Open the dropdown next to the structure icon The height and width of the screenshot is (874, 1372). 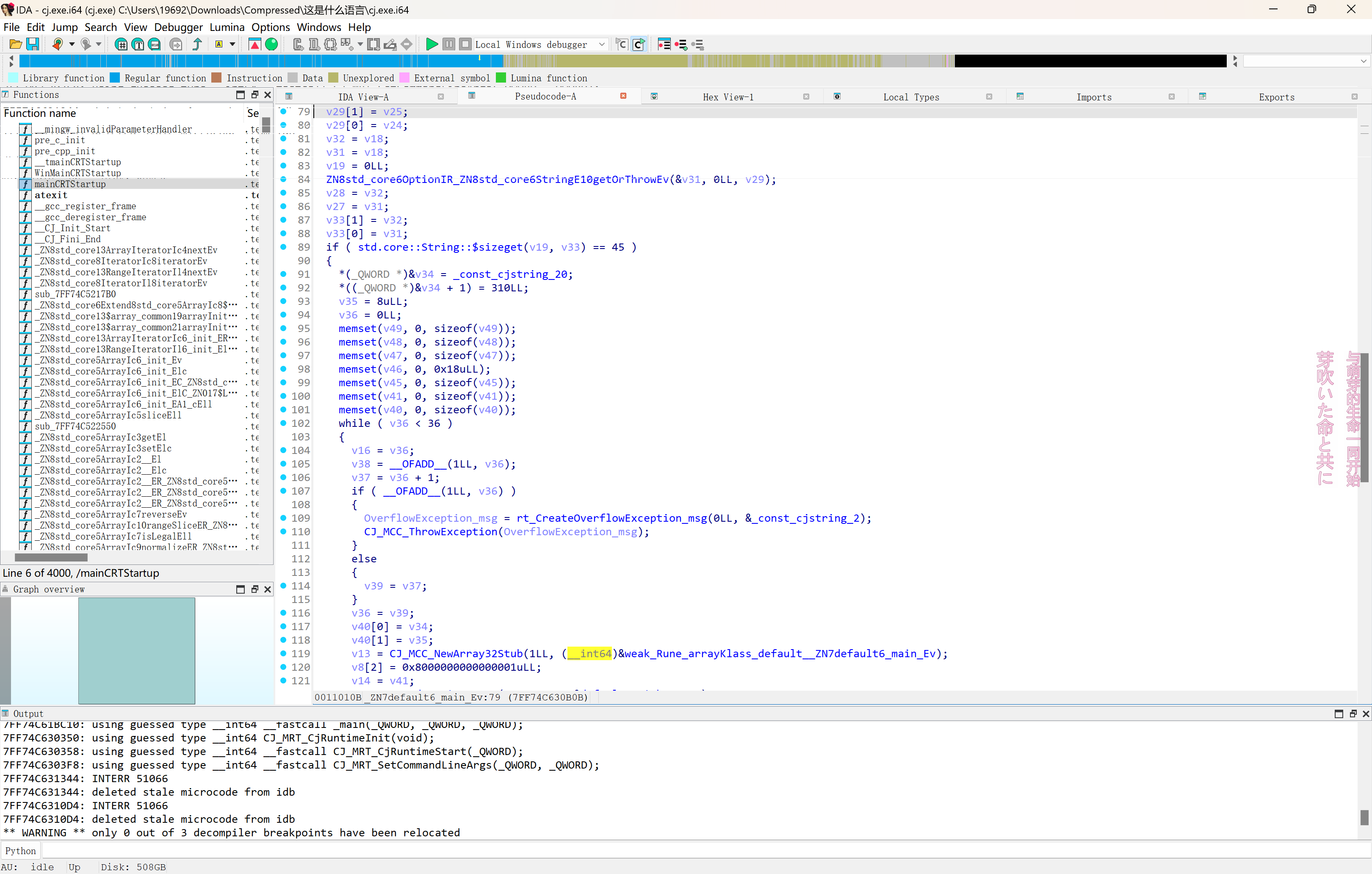click(360, 44)
